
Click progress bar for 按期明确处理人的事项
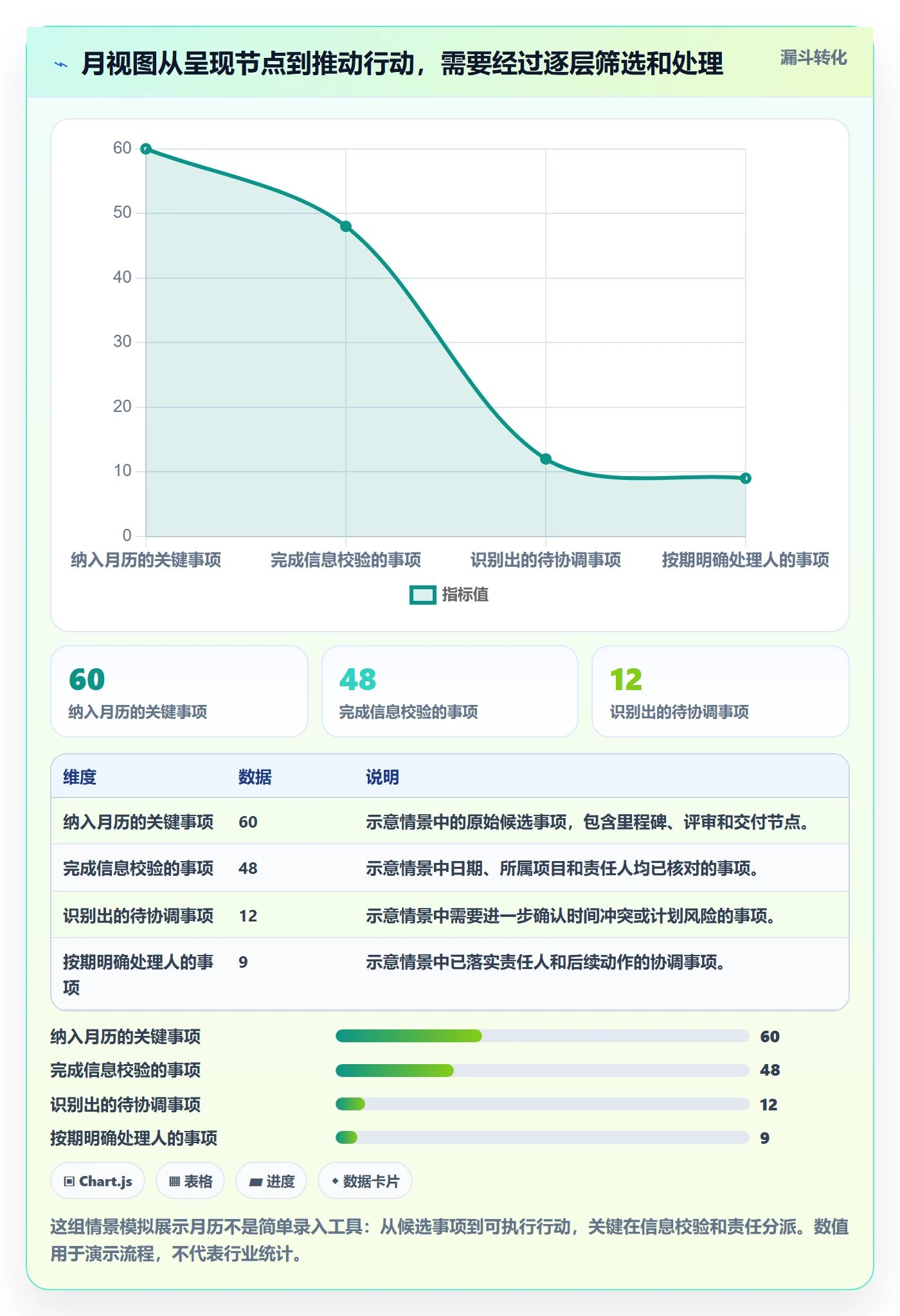click(543, 1137)
